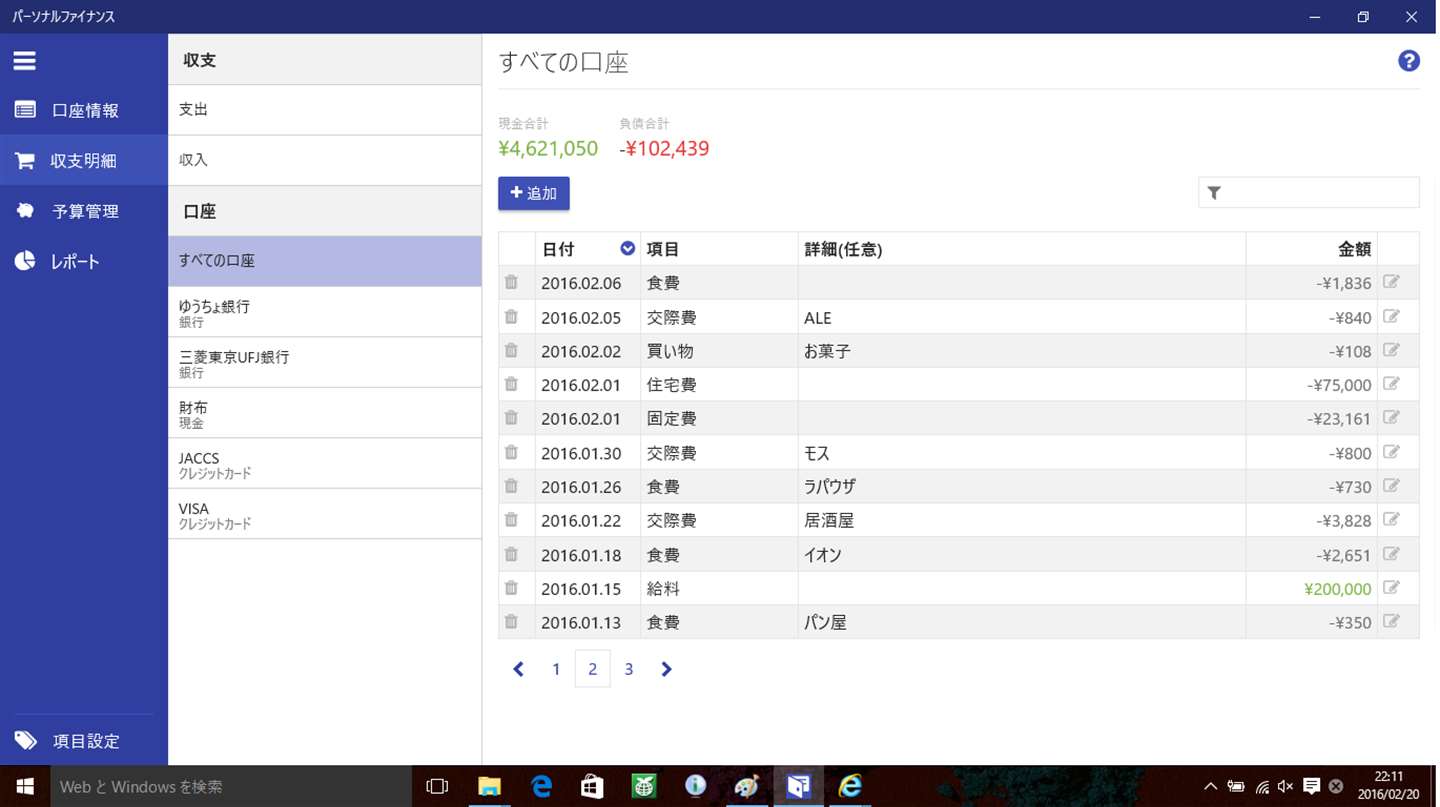Click the 追加 add button

tap(534, 193)
